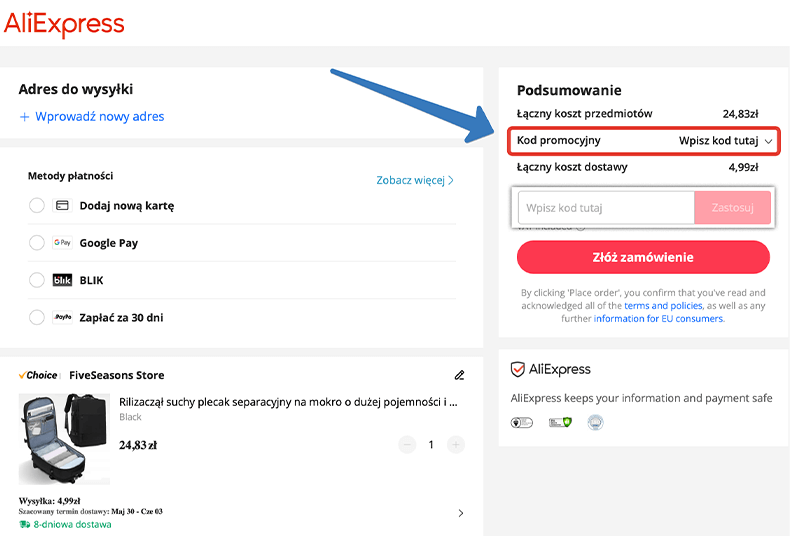Choose the BLIK payment radio button
This screenshot has width=798, height=544.
(37, 281)
